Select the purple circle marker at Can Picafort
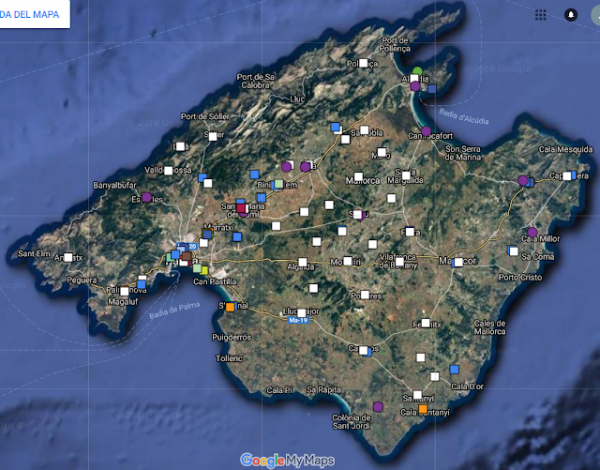Viewport: 600px width, 470px height. 426,132
